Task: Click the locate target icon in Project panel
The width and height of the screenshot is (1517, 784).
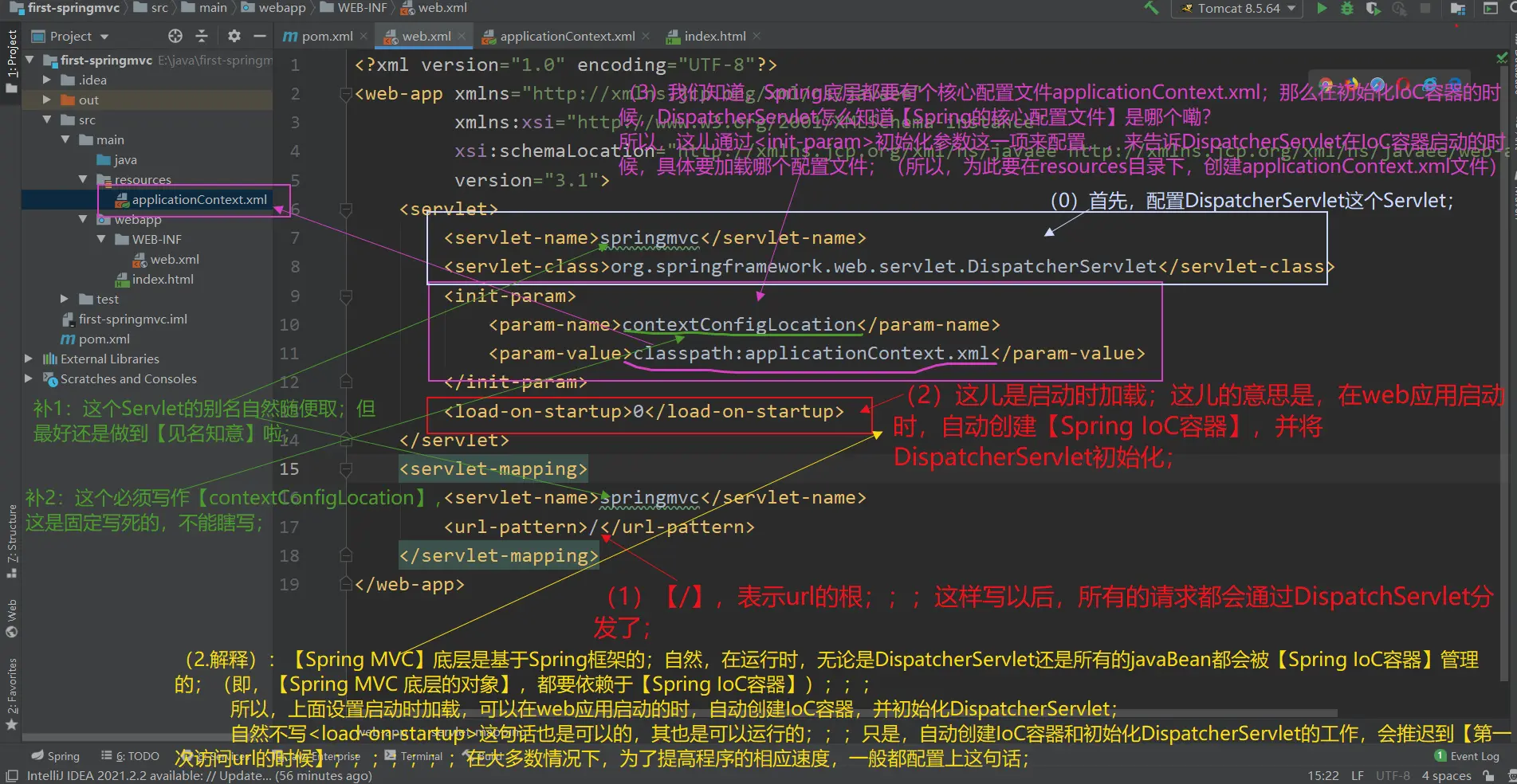Action: [175, 36]
